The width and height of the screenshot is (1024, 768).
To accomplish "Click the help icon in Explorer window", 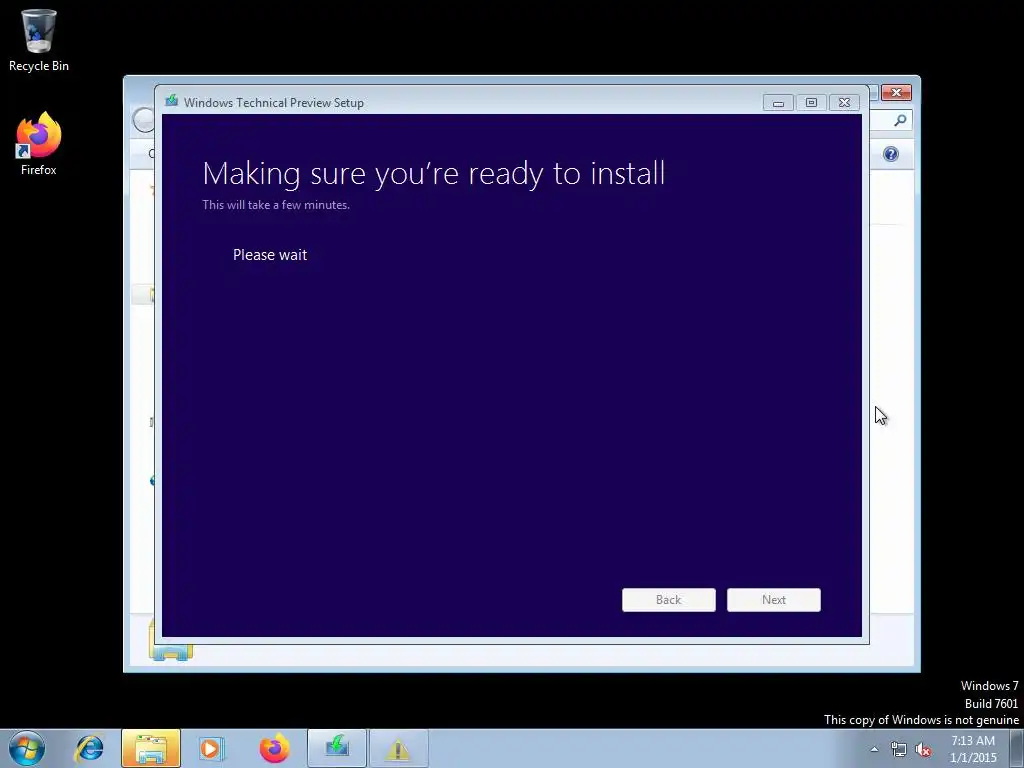I will click(x=891, y=154).
